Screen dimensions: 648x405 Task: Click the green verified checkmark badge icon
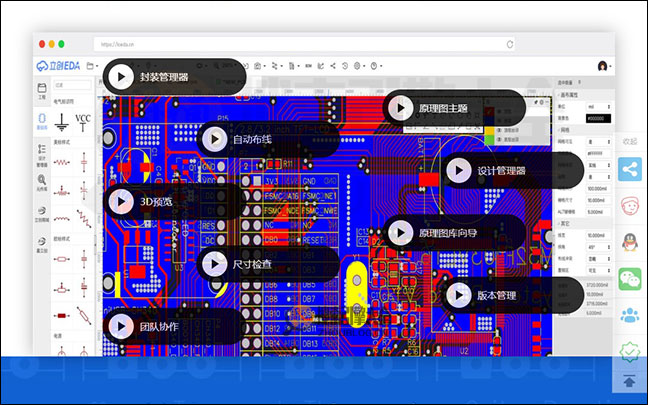pos(630,351)
